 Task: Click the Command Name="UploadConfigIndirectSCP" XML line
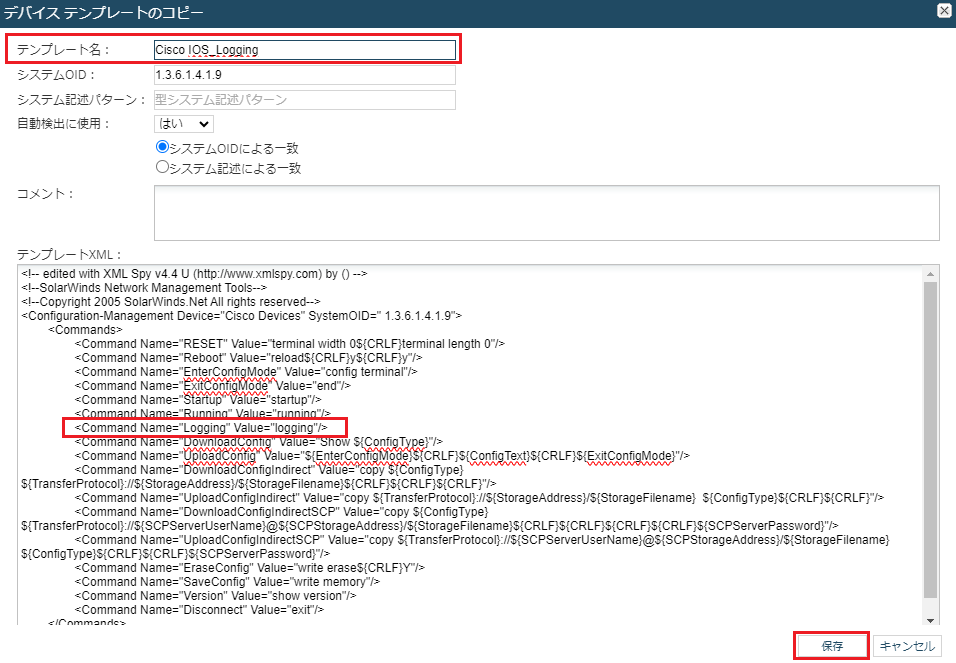click(x=455, y=547)
